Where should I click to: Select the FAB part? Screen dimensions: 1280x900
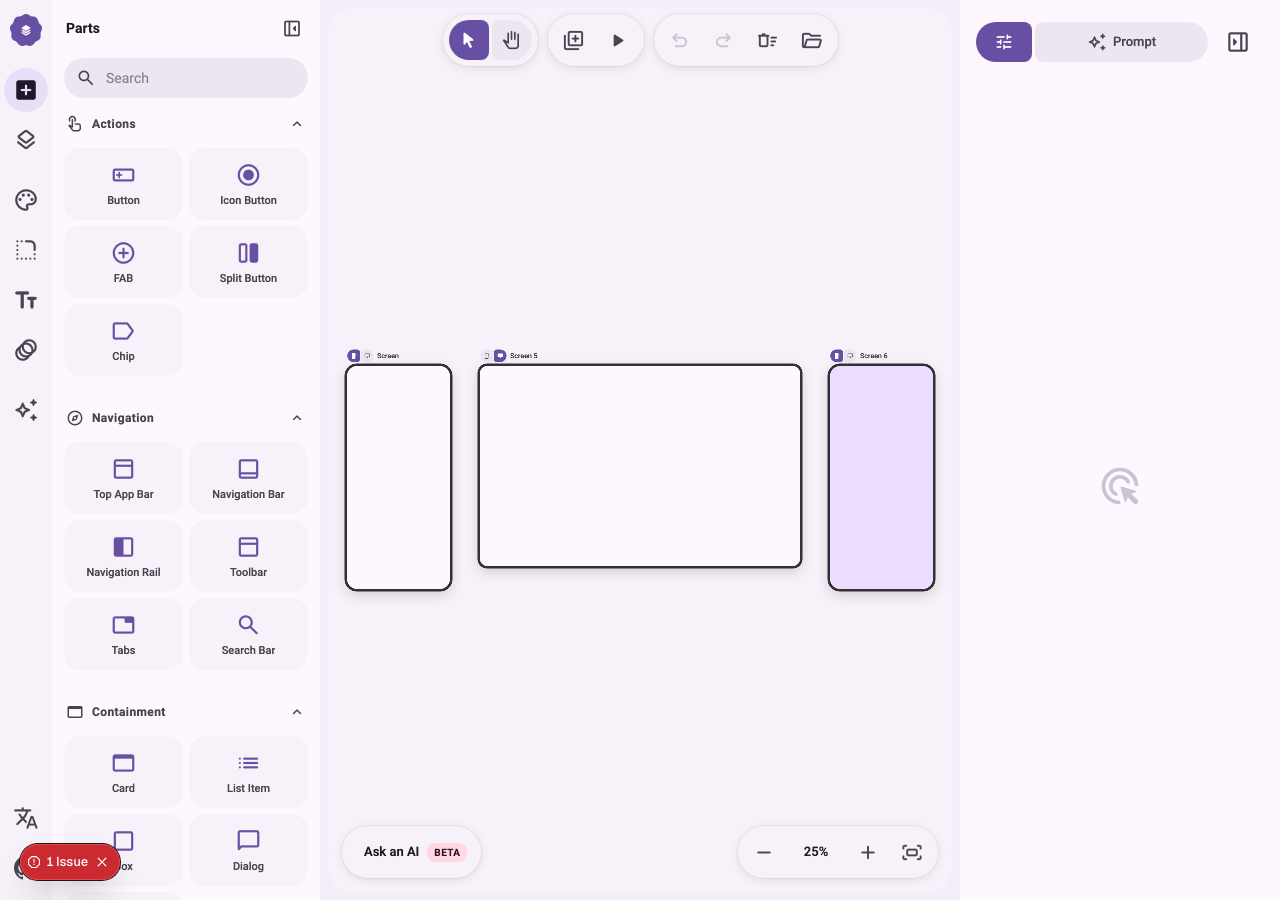(x=123, y=262)
